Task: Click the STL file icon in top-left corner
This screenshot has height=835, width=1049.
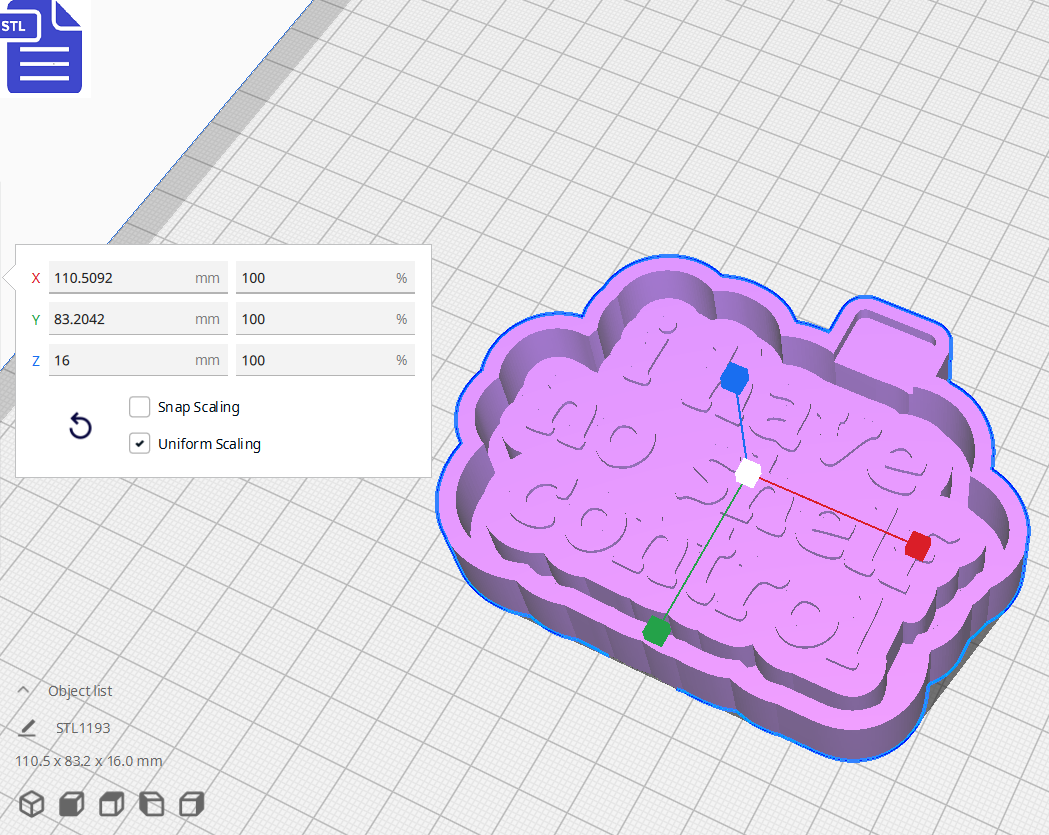Action: [44, 47]
